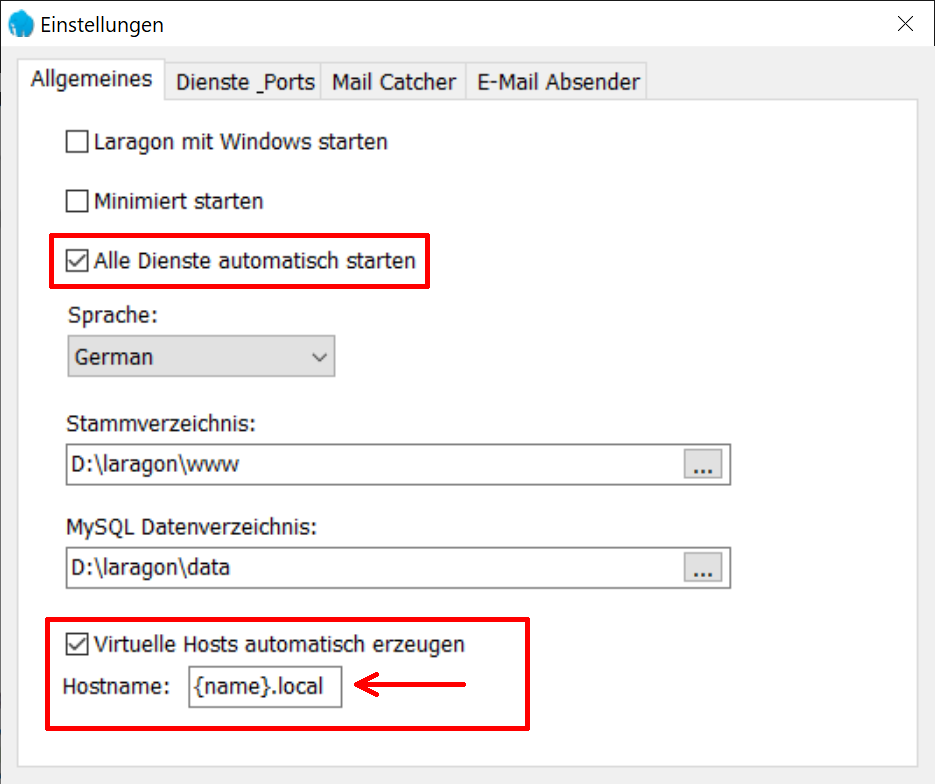The image size is (935, 784).
Task: Click the Laragon app icon in title bar
Action: [21, 24]
